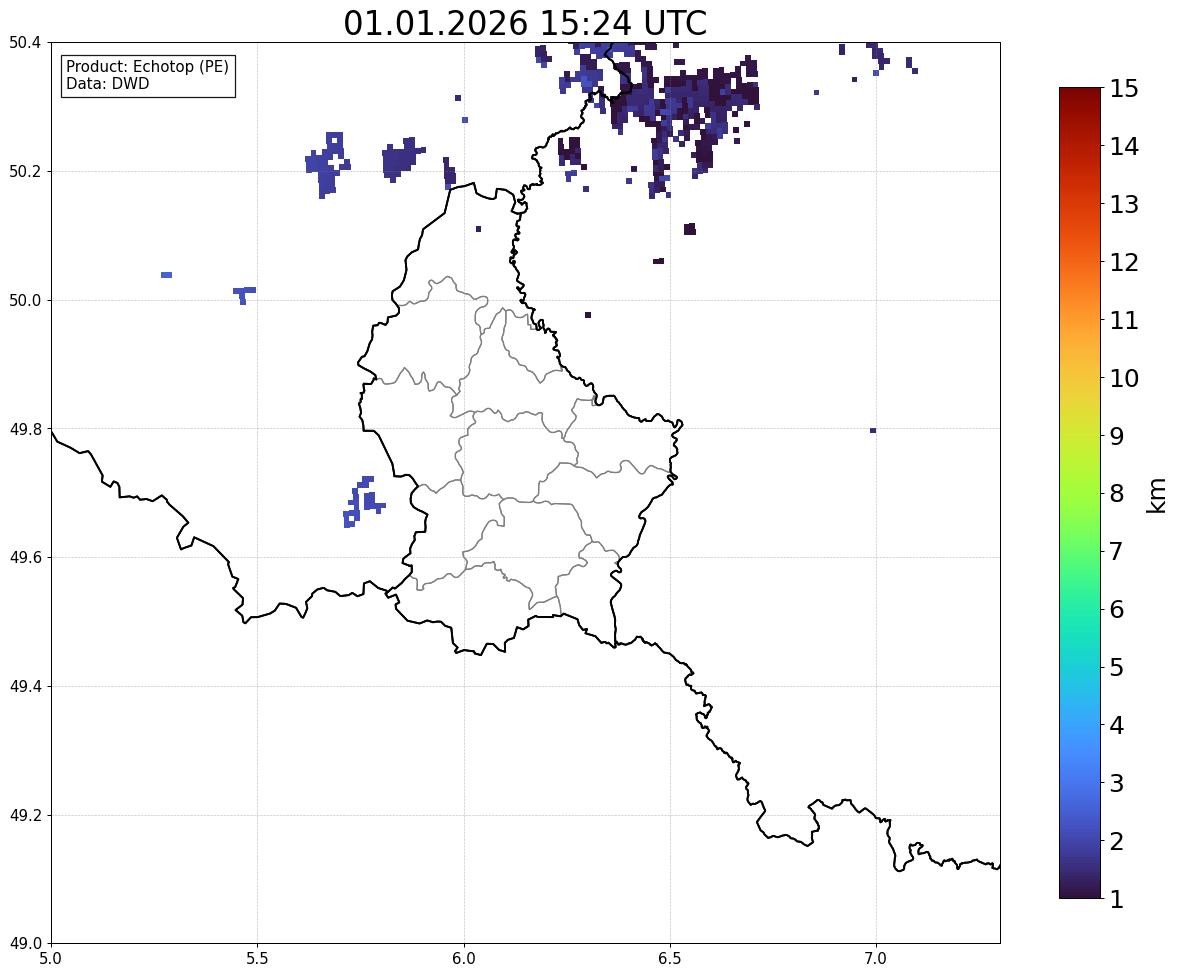The width and height of the screenshot is (1178, 976).
Task: Click the colorbar tick label 13
Action: (1124, 204)
